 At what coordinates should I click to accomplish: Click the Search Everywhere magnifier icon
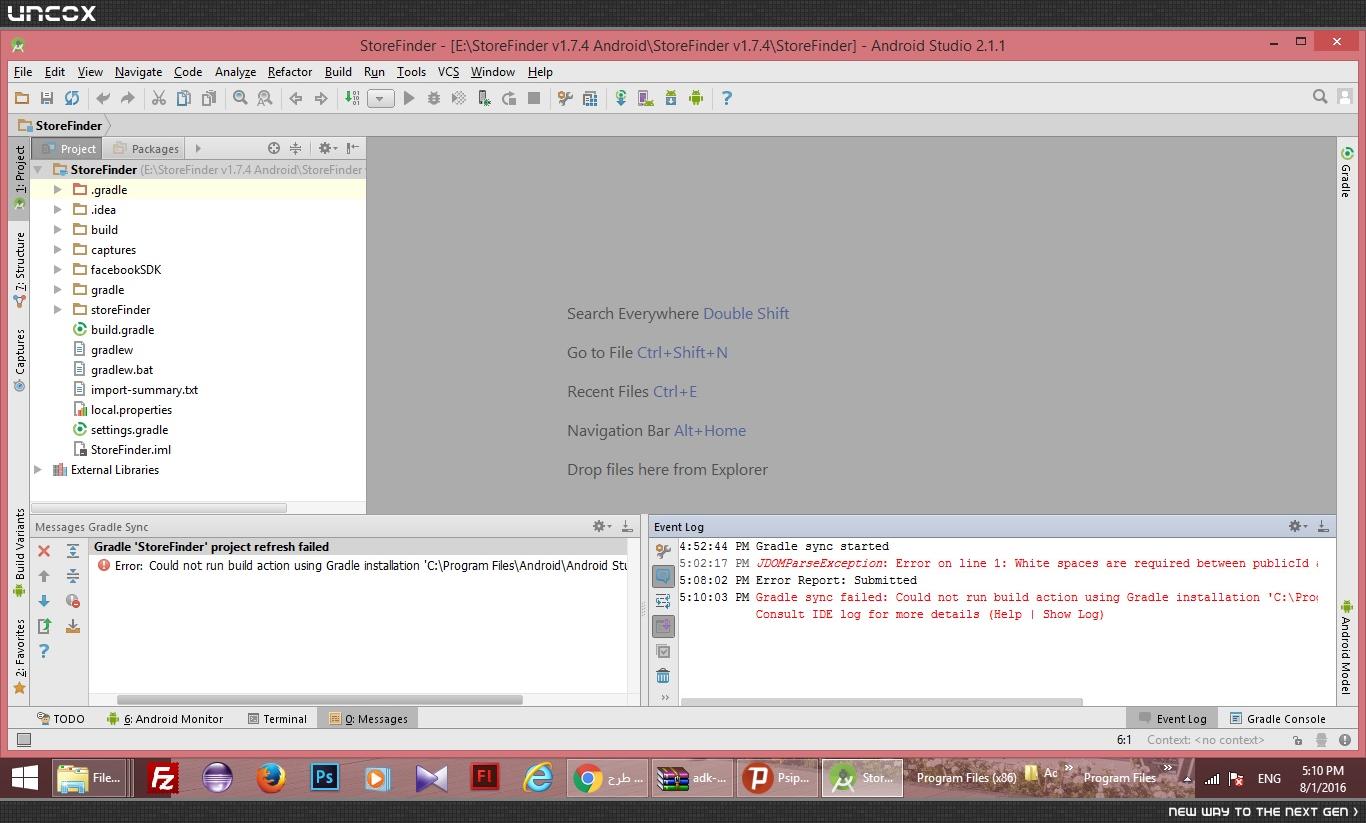1320,97
